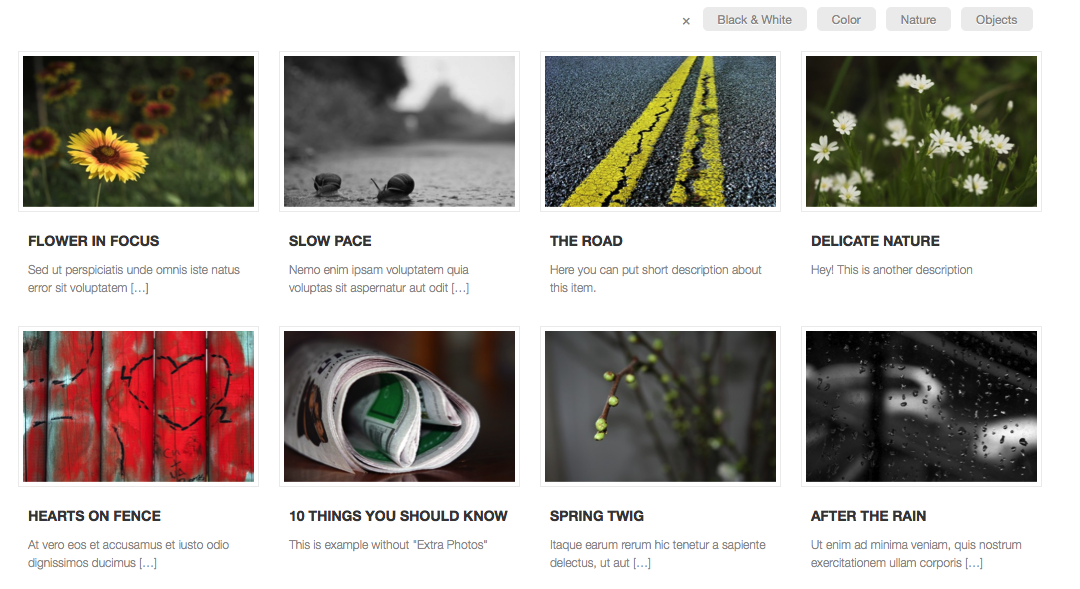Image resolution: width=1080 pixels, height=589 pixels.
Task: Open The Road item title
Action: [586, 241]
